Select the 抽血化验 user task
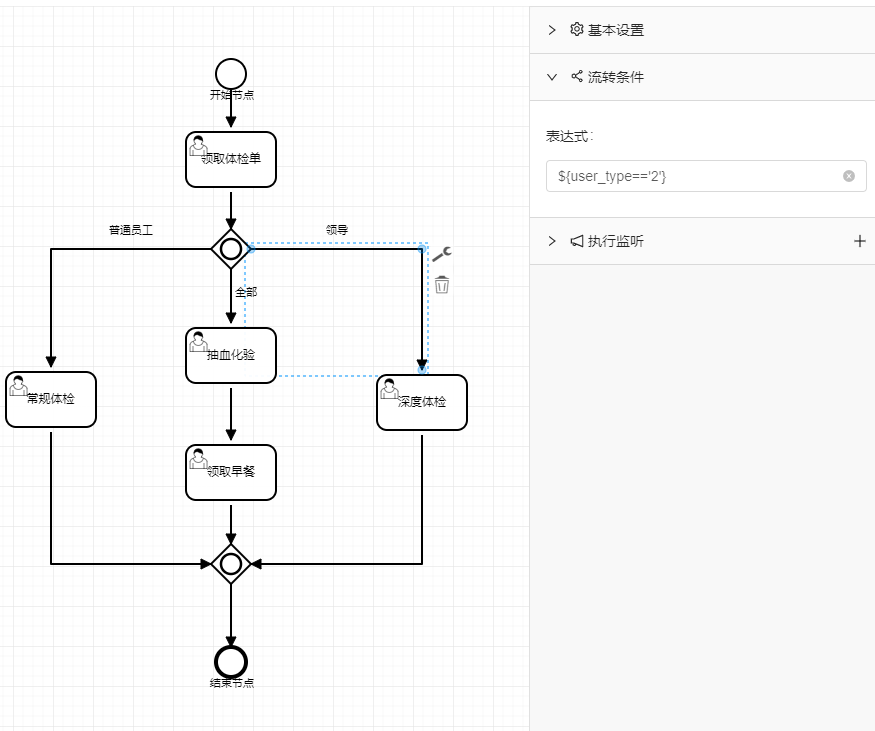This screenshot has height=731, width=875. 231,355
